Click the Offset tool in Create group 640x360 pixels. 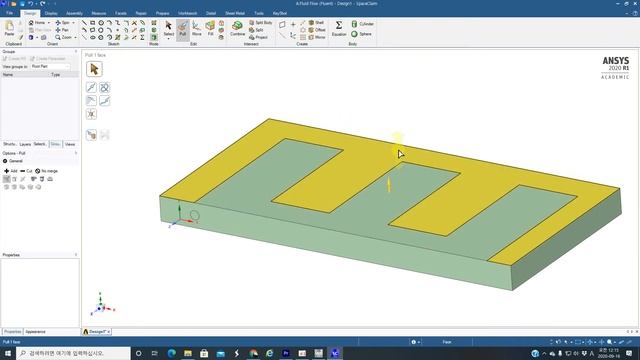(x=317, y=30)
